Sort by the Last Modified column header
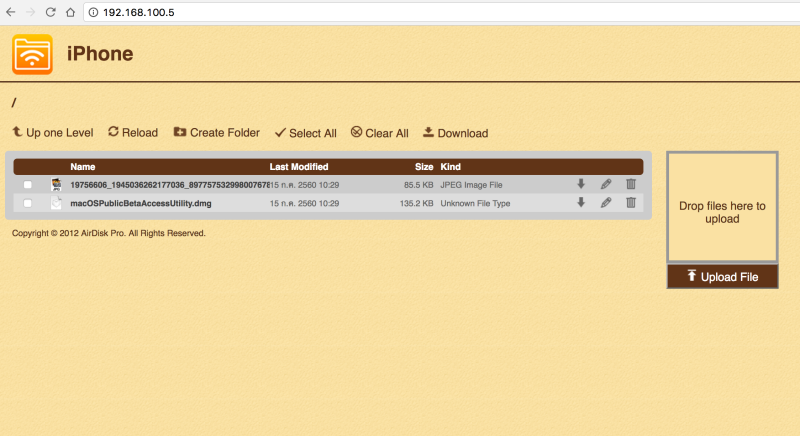The image size is (800, 436). point(299,167)
